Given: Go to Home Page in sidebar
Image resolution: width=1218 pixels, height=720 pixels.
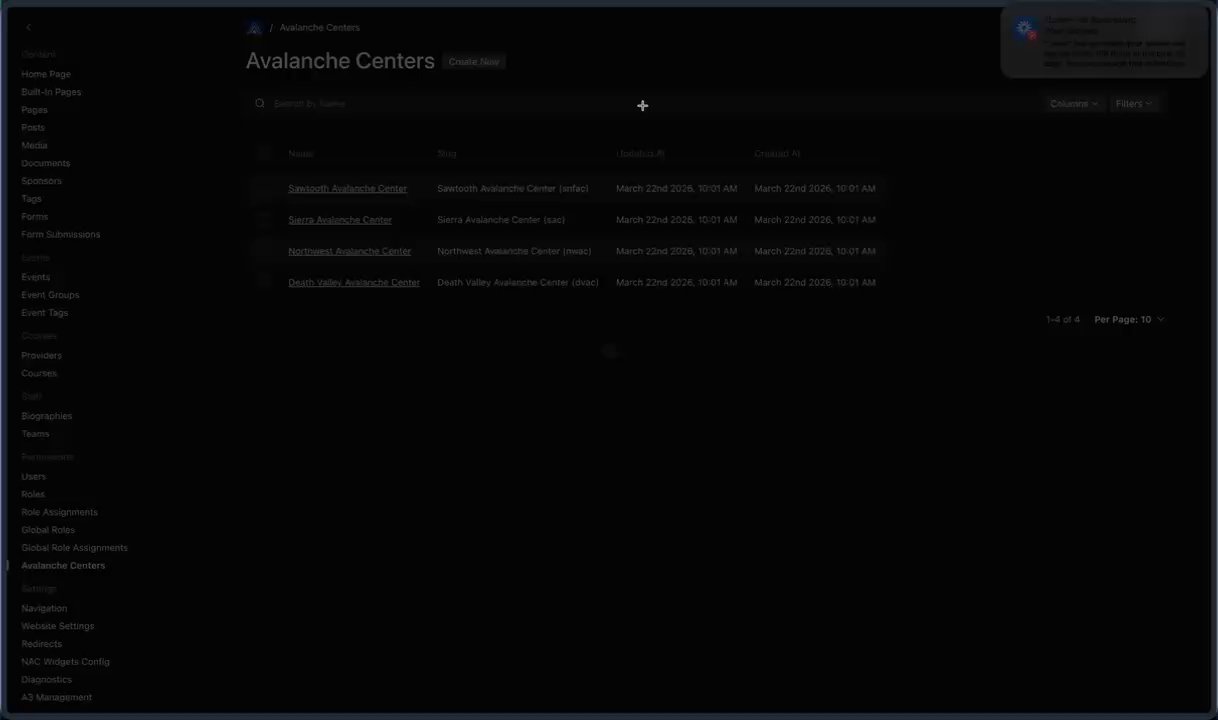Looking at the screenshot, I should [46, 74].
